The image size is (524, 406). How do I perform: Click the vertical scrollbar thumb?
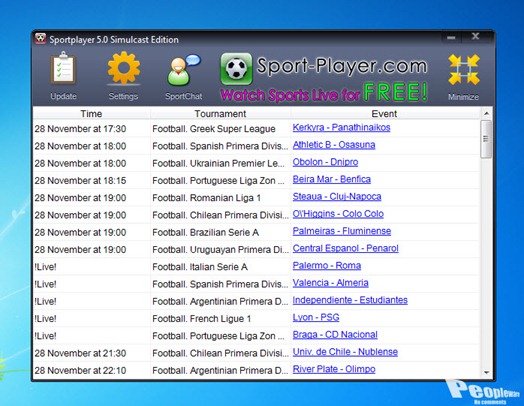(x=486, y=139)
